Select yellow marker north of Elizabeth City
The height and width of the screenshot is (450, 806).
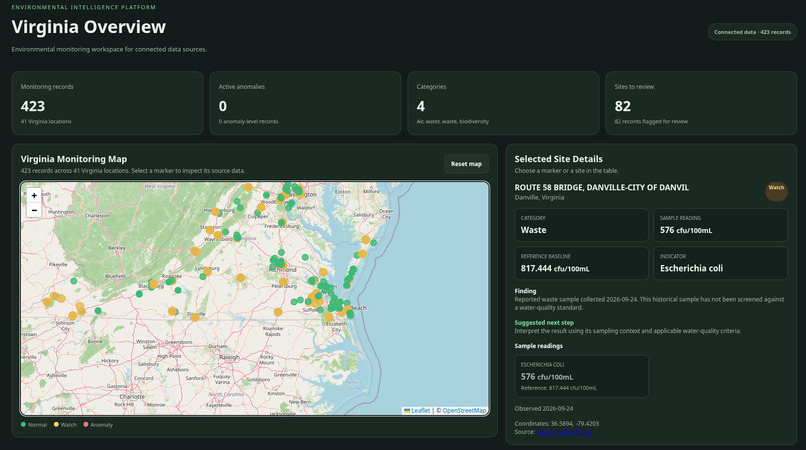(328, 318)
